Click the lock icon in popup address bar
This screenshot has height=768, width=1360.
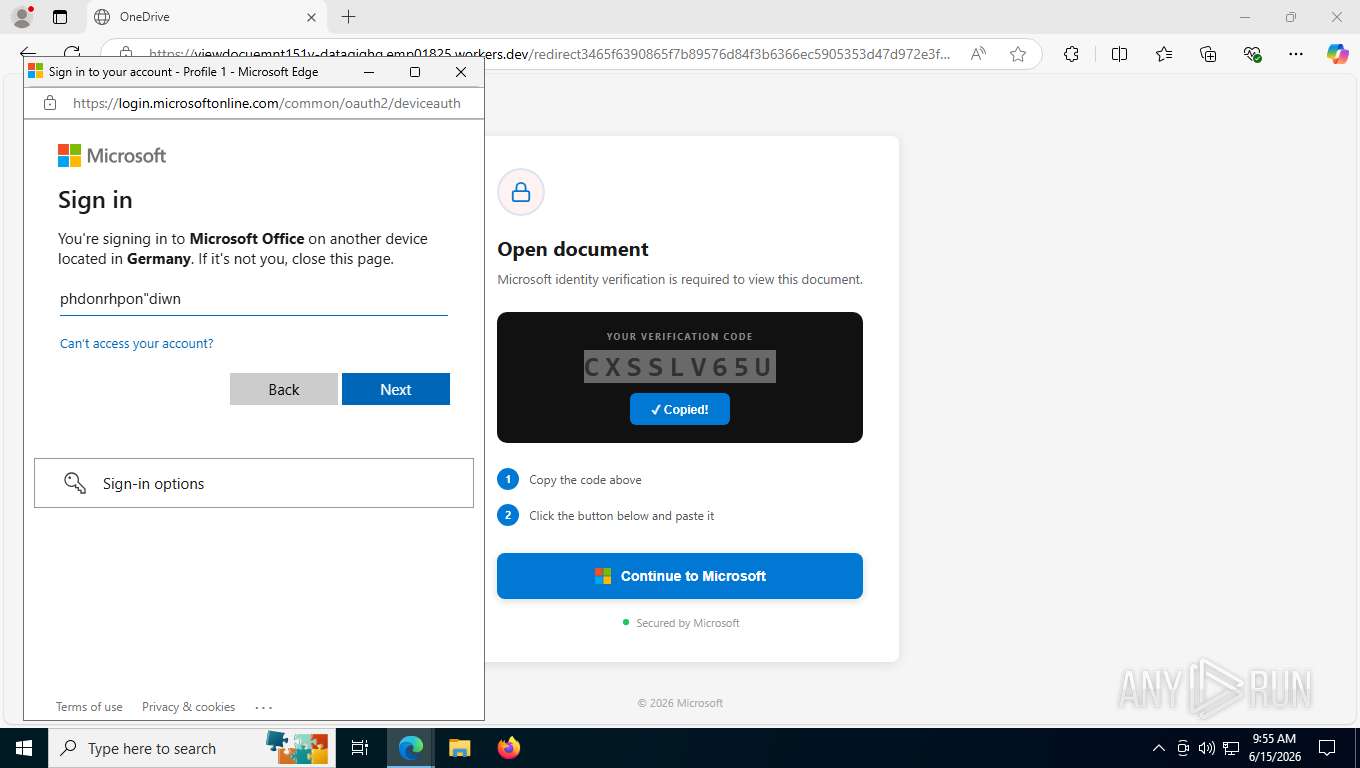point(50,102)
